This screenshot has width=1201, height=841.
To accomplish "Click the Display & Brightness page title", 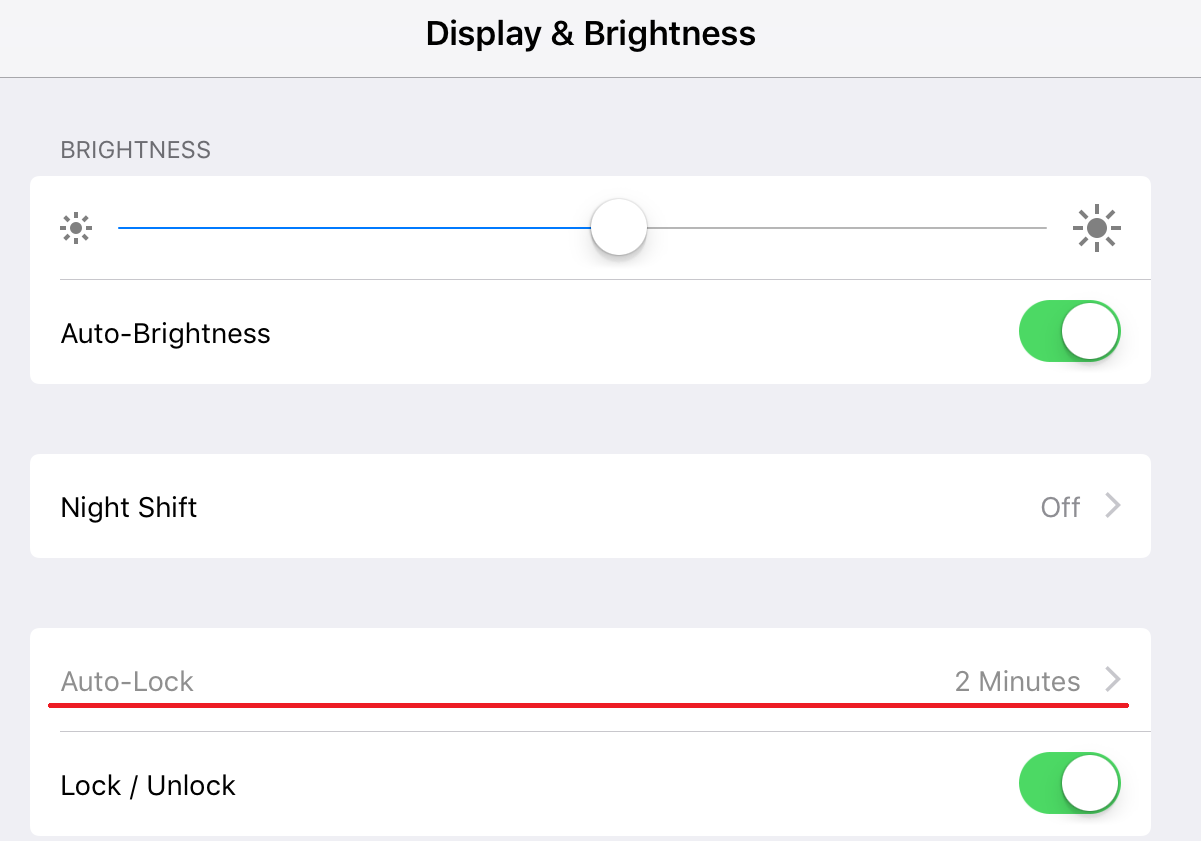I will click(x=590, y=33).
